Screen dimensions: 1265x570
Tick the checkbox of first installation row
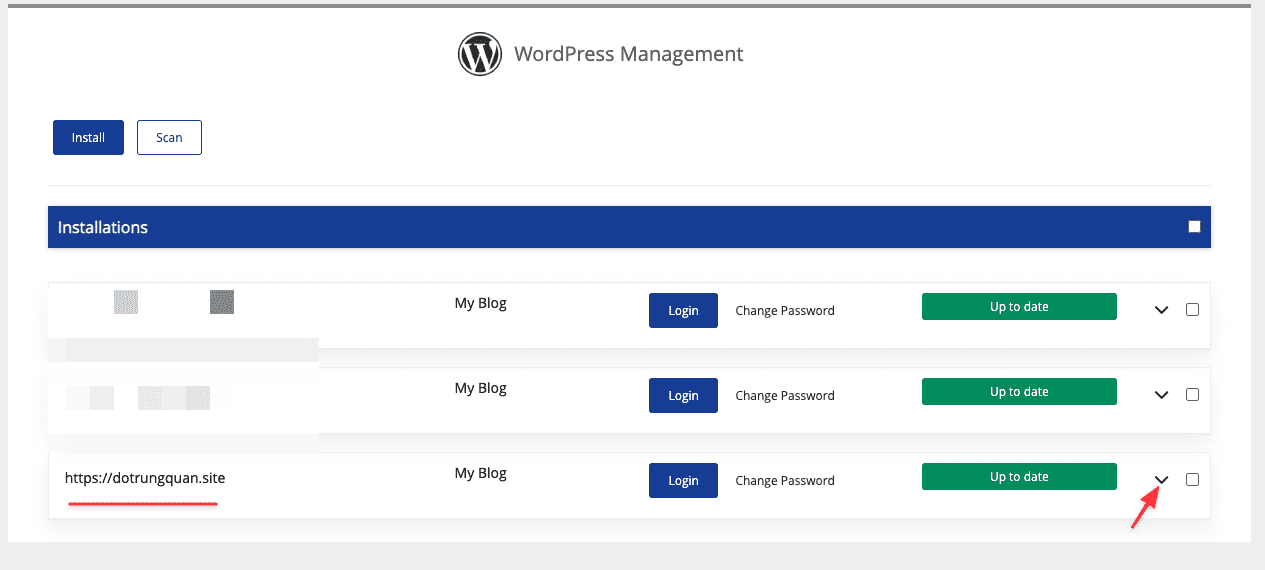pyautogui.click(x=1192, y=309)
